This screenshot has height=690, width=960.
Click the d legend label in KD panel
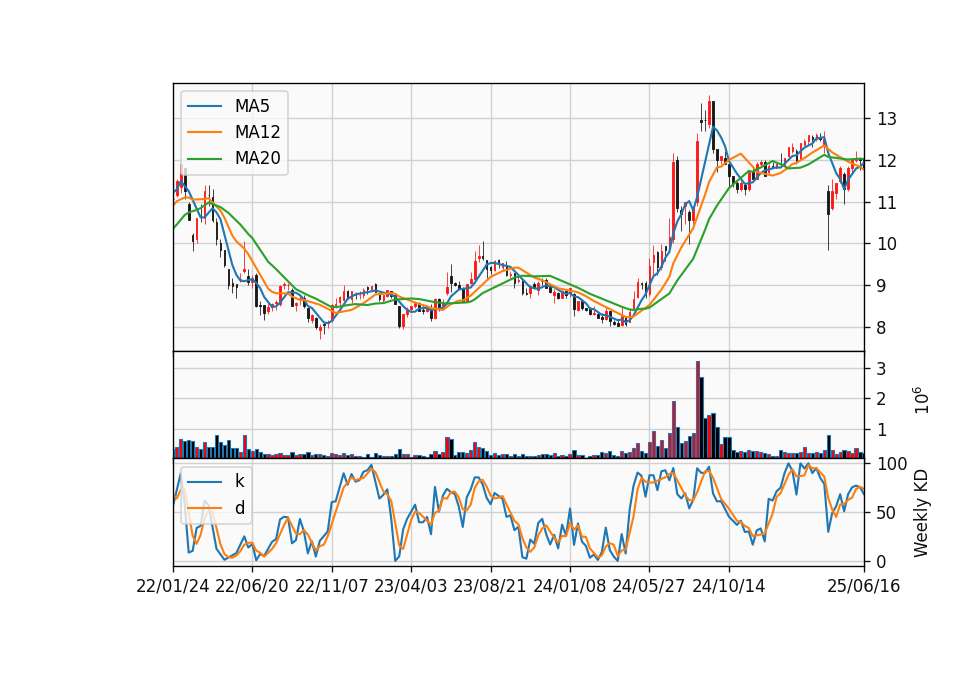point(239,508)
